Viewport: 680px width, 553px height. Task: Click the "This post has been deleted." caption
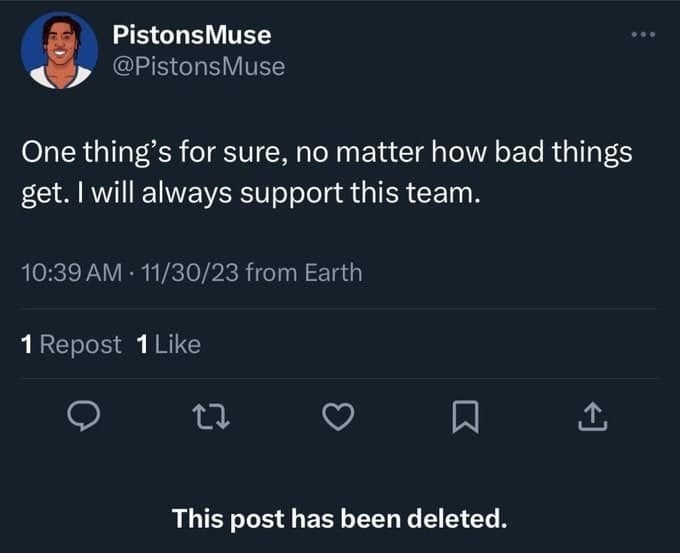(339, 518)
